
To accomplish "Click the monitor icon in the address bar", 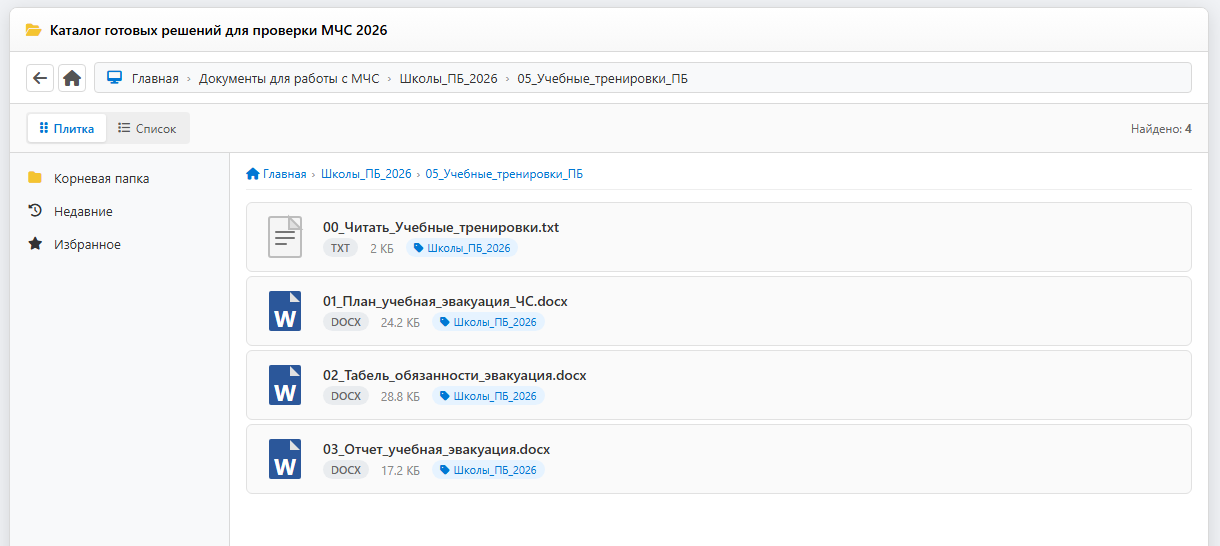I will tap(114, 78).
